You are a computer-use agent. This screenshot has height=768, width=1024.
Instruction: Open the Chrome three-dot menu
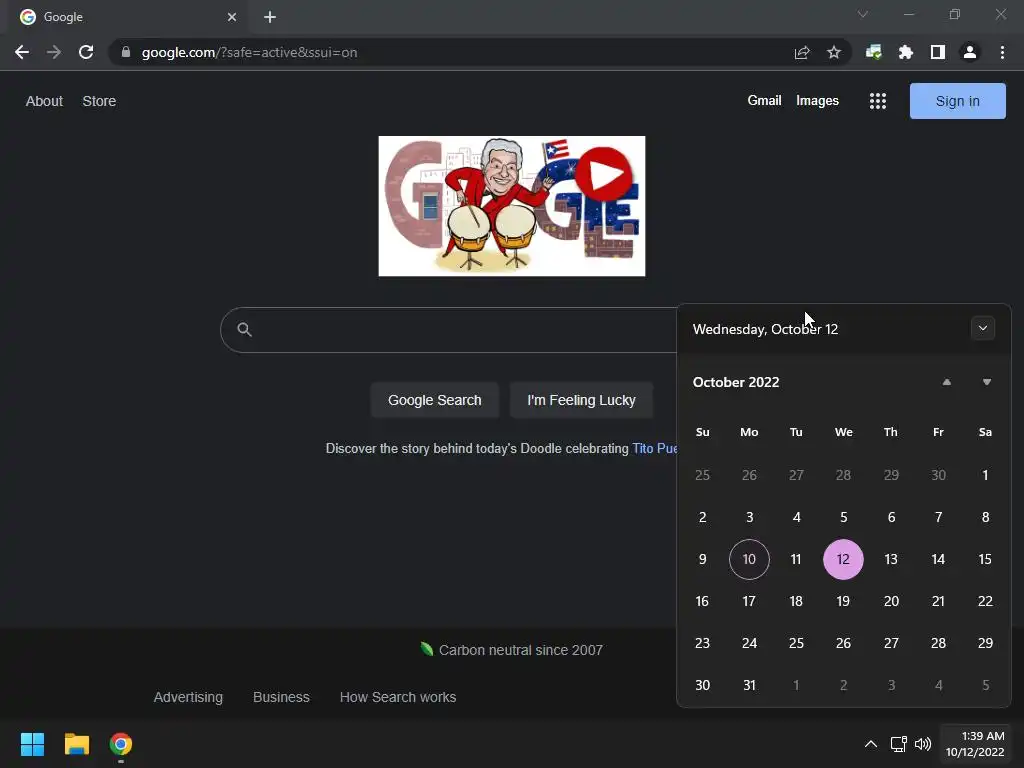click(x=1002, y=52)
